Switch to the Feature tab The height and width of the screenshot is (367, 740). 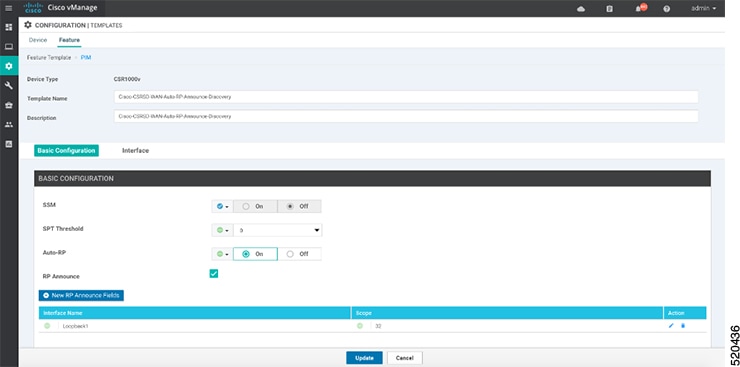[x=69, y=40]
